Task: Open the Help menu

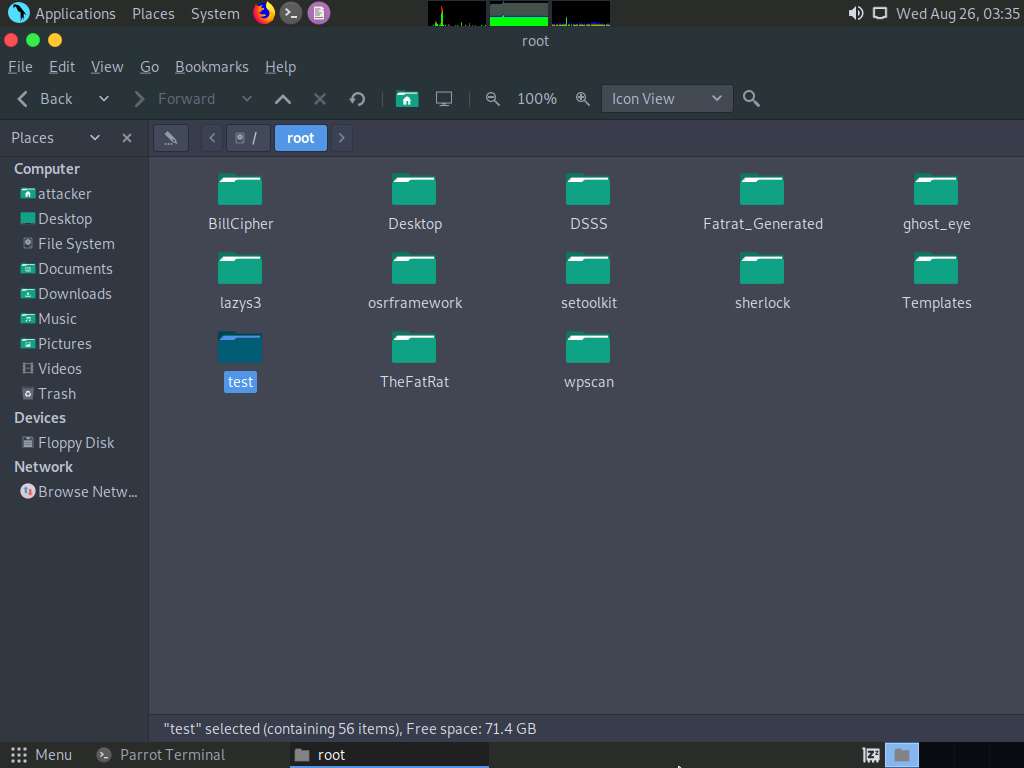Action: pos(281,67)
